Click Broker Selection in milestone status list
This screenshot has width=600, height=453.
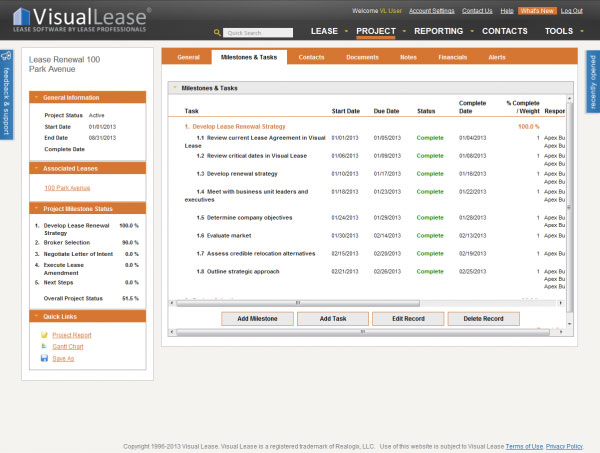point(67,243)
